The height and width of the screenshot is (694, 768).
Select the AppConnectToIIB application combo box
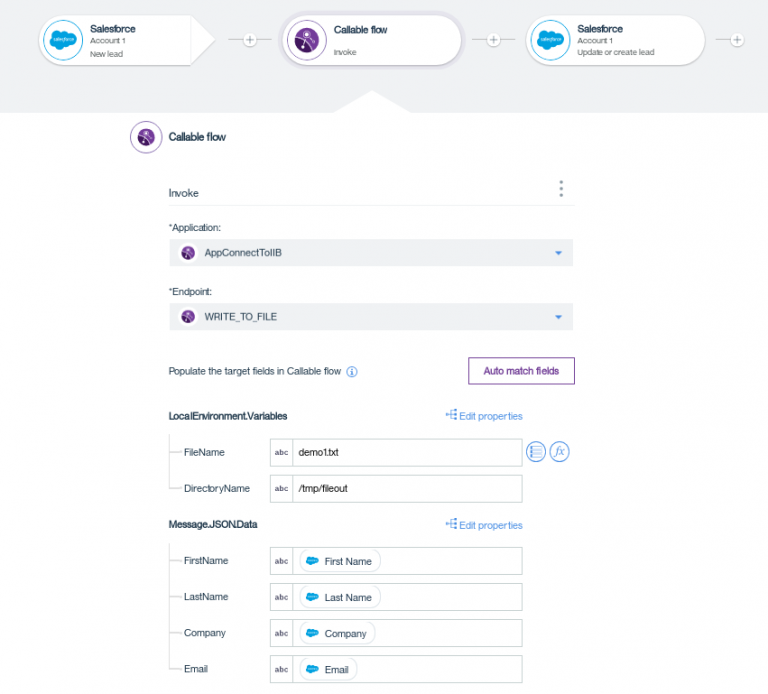[371, 253]
